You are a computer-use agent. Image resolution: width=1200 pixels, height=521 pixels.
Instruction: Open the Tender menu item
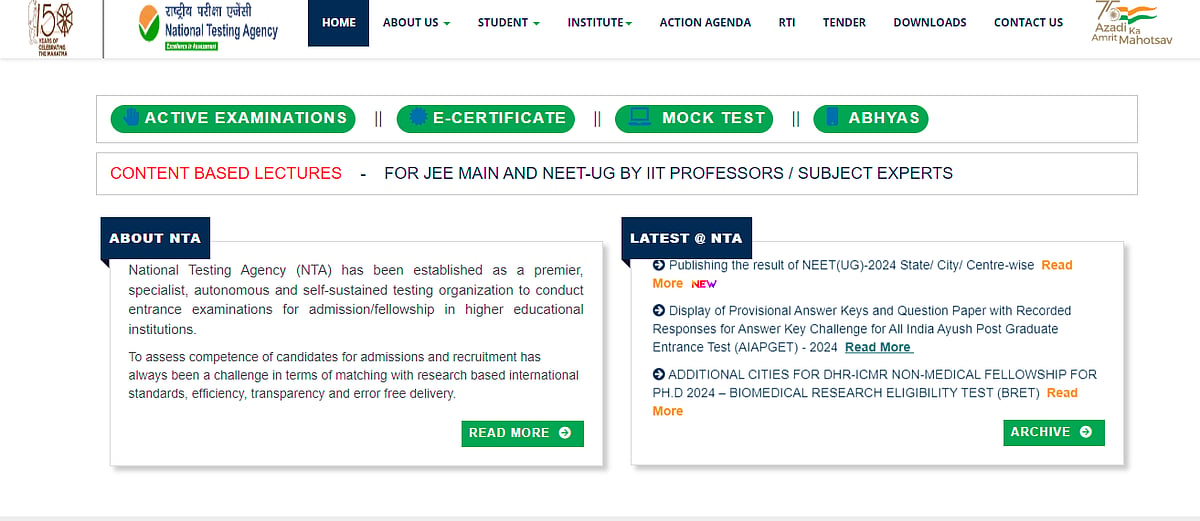pyautogui.click(x=845, y=23)
